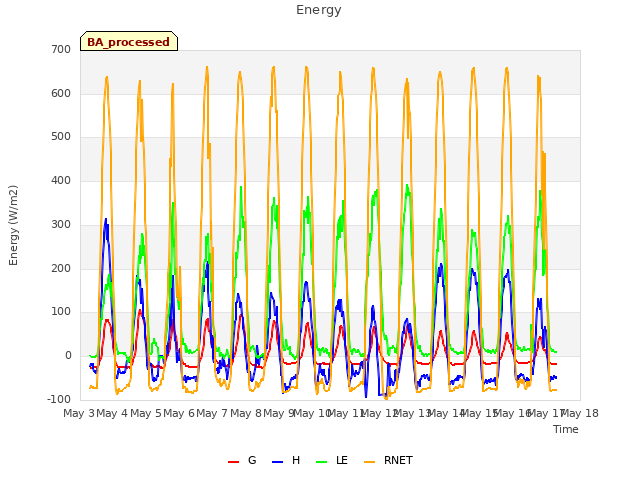Viewport: 640px width, 480px height.
Task: Click the Time axis label
Action: pyautogui.click(x=566, y=429)
